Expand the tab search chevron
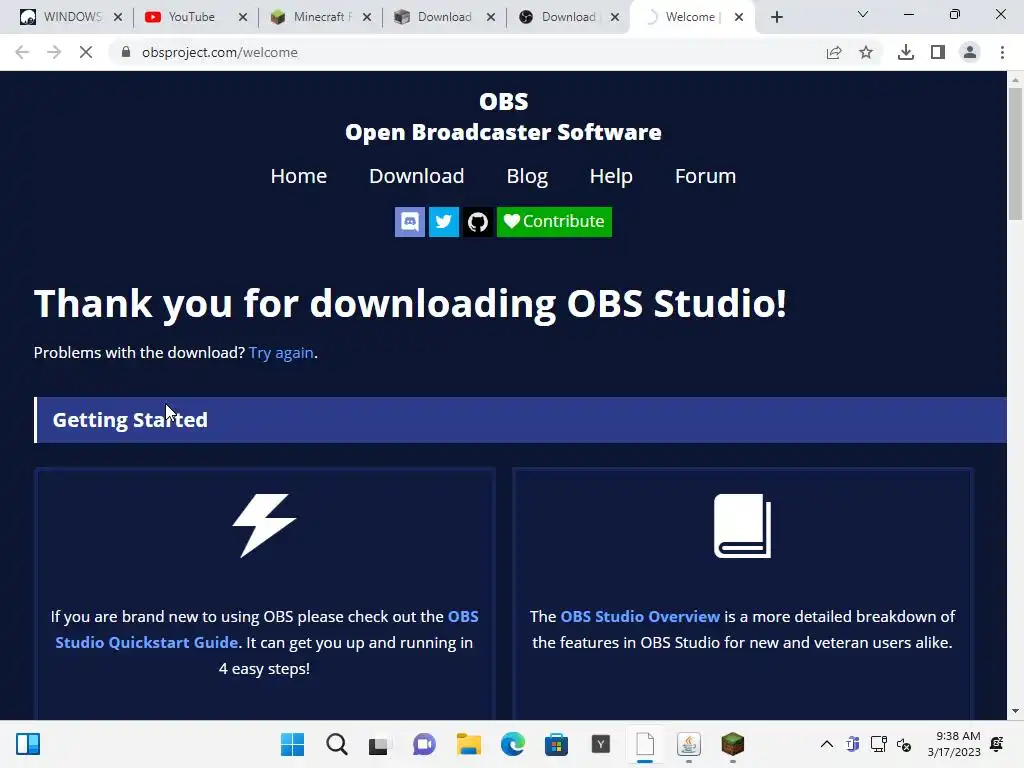 (x=863, y=14)
